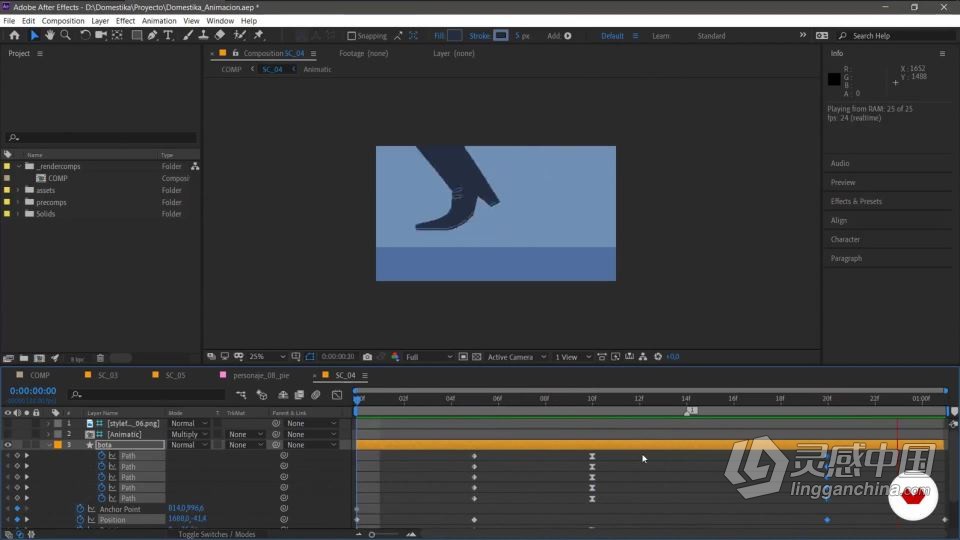Toggle Anchor Point stopwatch
Image resolution: width=960 pixels, height=540 pixels.
80,509
